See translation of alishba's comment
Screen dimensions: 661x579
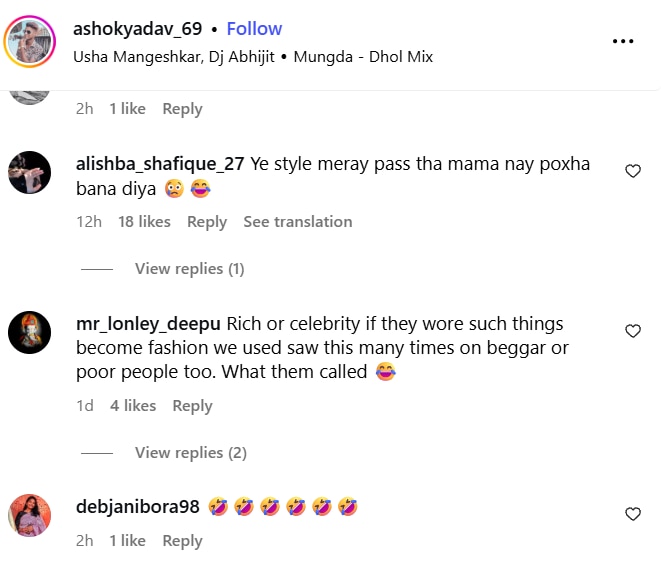pyautogui.click(x=297, y=222)
